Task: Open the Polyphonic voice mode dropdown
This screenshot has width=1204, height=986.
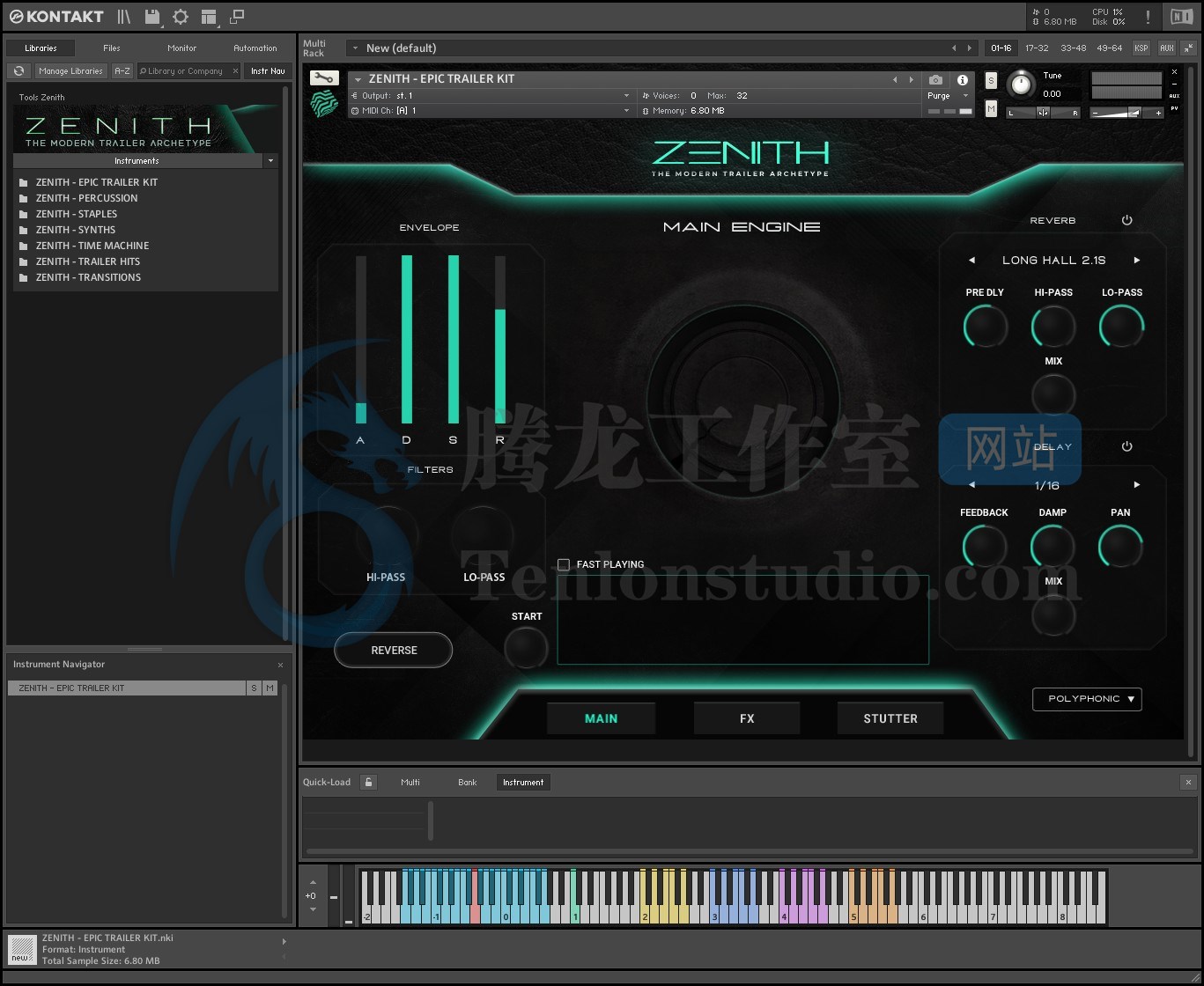Action: point(1087,699)
